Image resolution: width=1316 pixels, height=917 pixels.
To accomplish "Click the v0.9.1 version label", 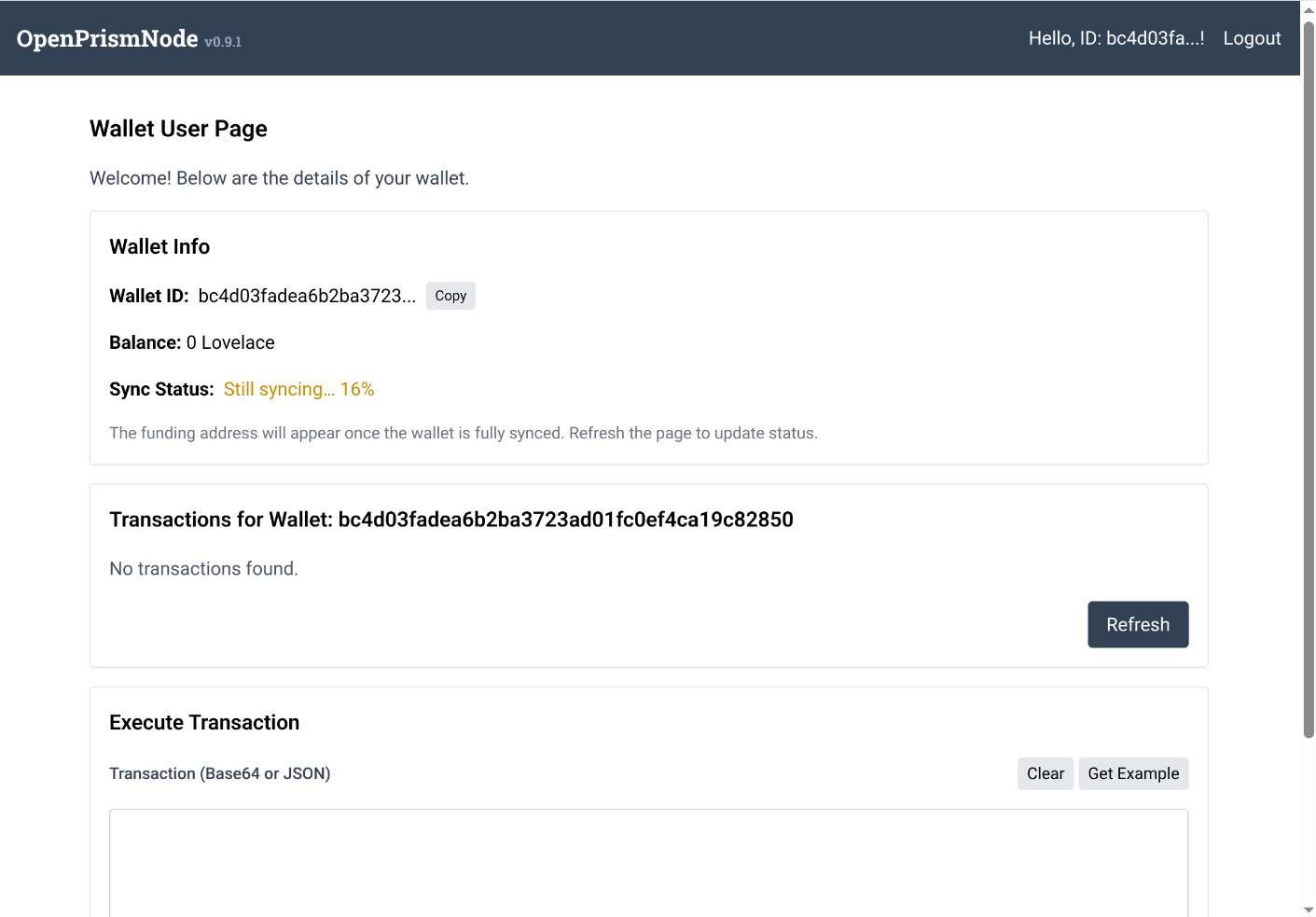I will tap(223, 42).
